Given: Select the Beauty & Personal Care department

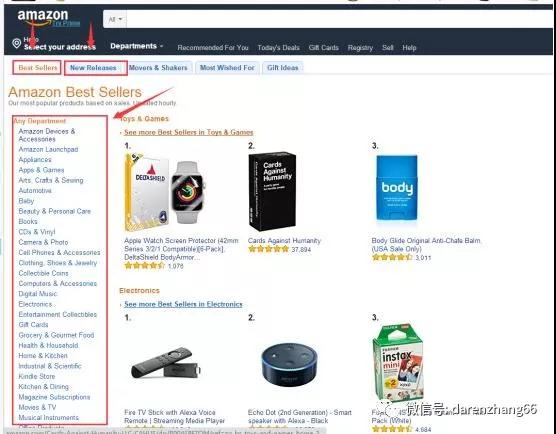Looking at the screenshot, I should point(55,211).
